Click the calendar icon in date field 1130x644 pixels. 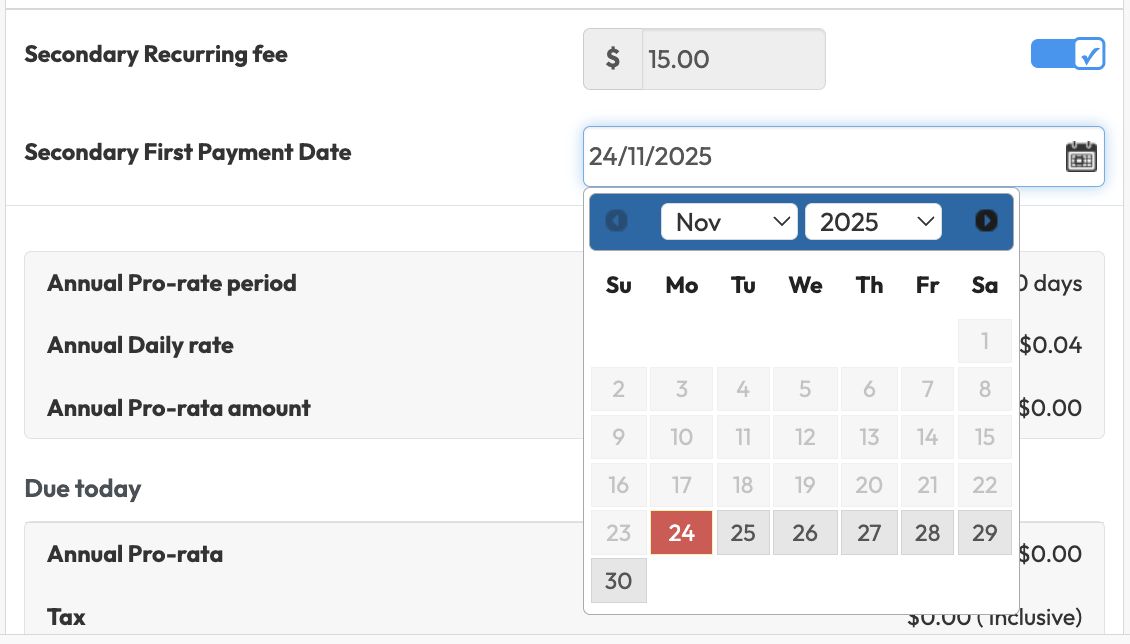coord(1081,157)
